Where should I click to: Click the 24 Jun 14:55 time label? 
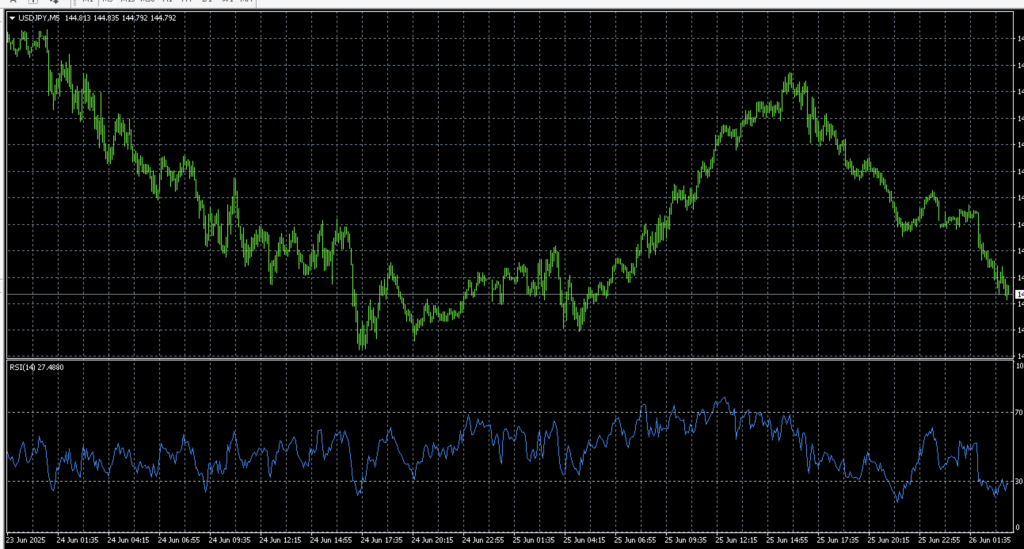click(332, 537)
